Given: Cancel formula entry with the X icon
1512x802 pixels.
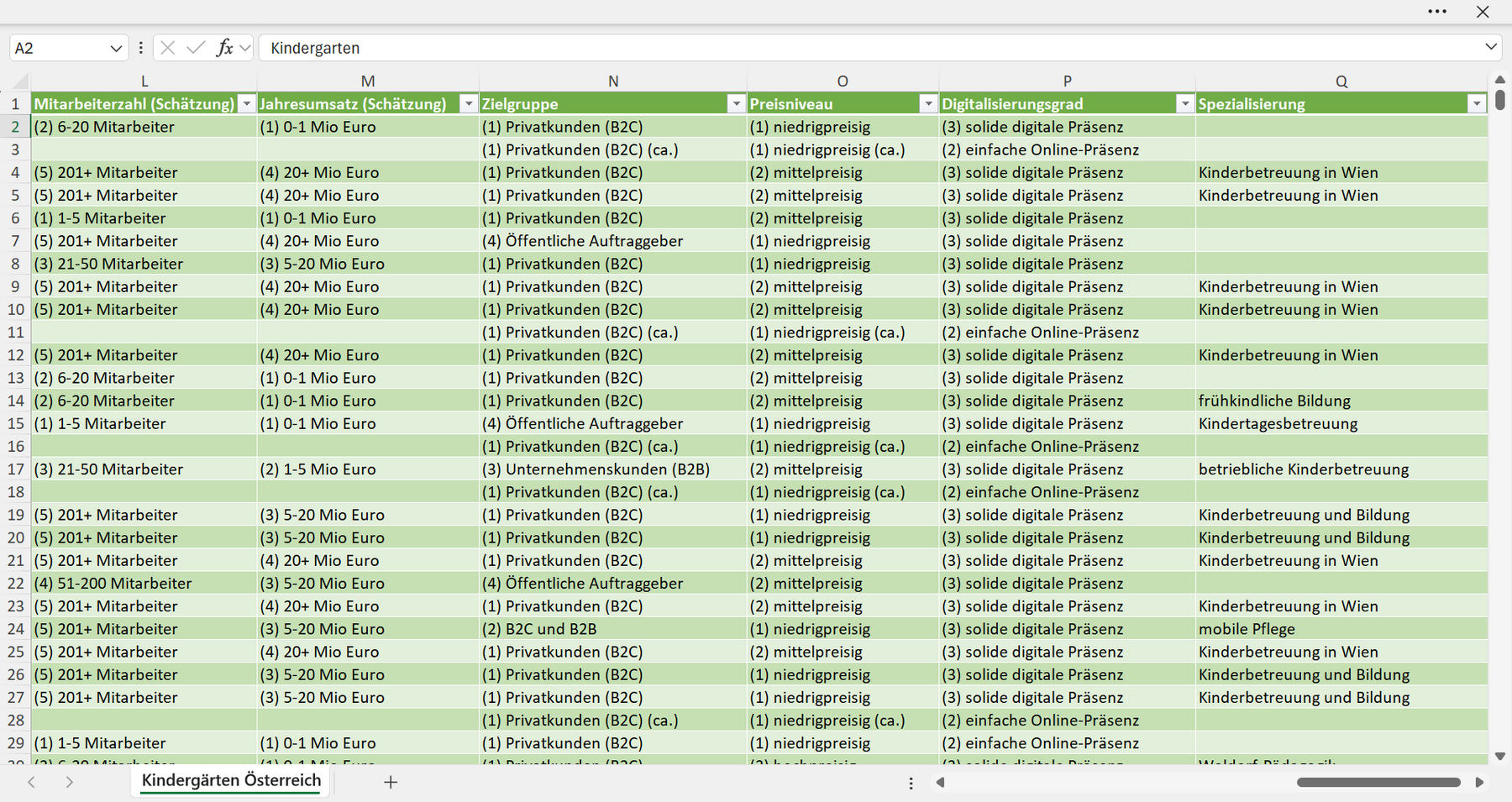Looking at the screenshot, I should [x=168, y=48].
